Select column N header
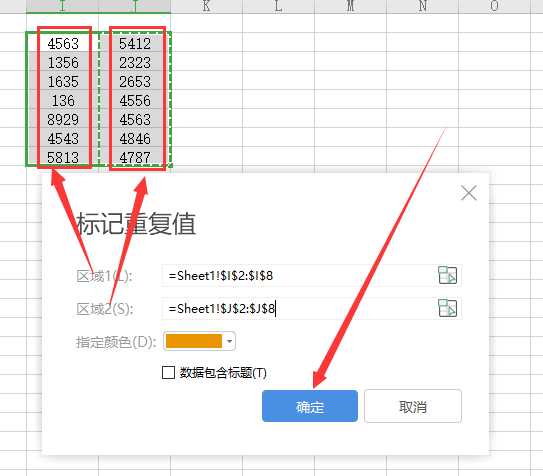This screenshot has width=543, height=476. (422, 6)
